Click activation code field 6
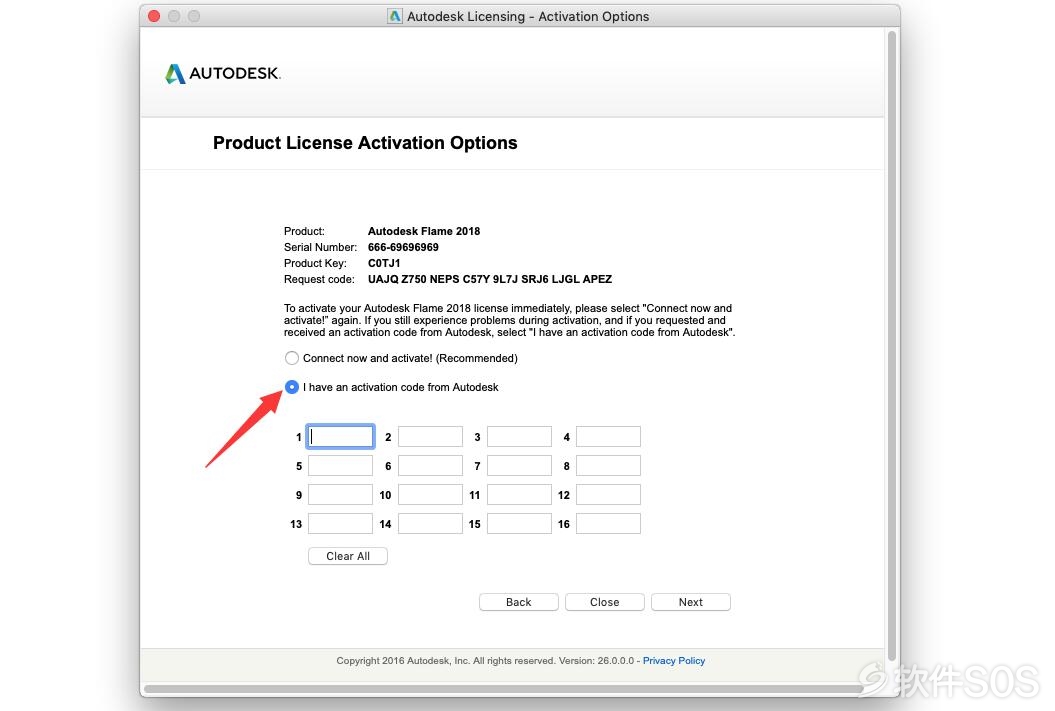The height and width of the screenshot is (711, 1055). pyautogui.click(x=430, y=465)
